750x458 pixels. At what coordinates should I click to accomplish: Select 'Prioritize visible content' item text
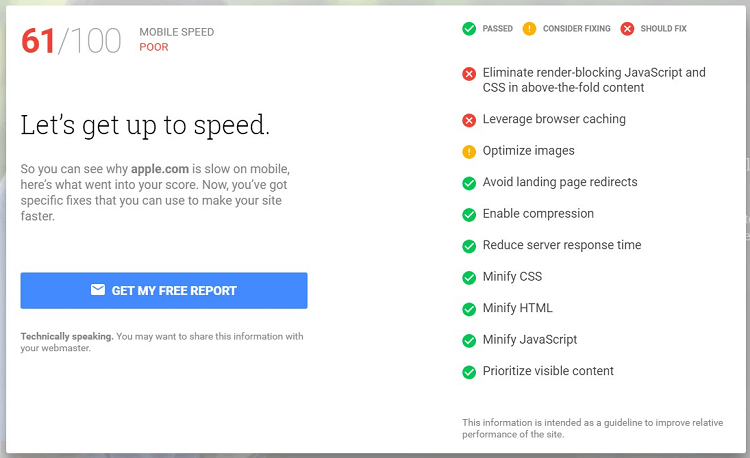tap(548, 371)
